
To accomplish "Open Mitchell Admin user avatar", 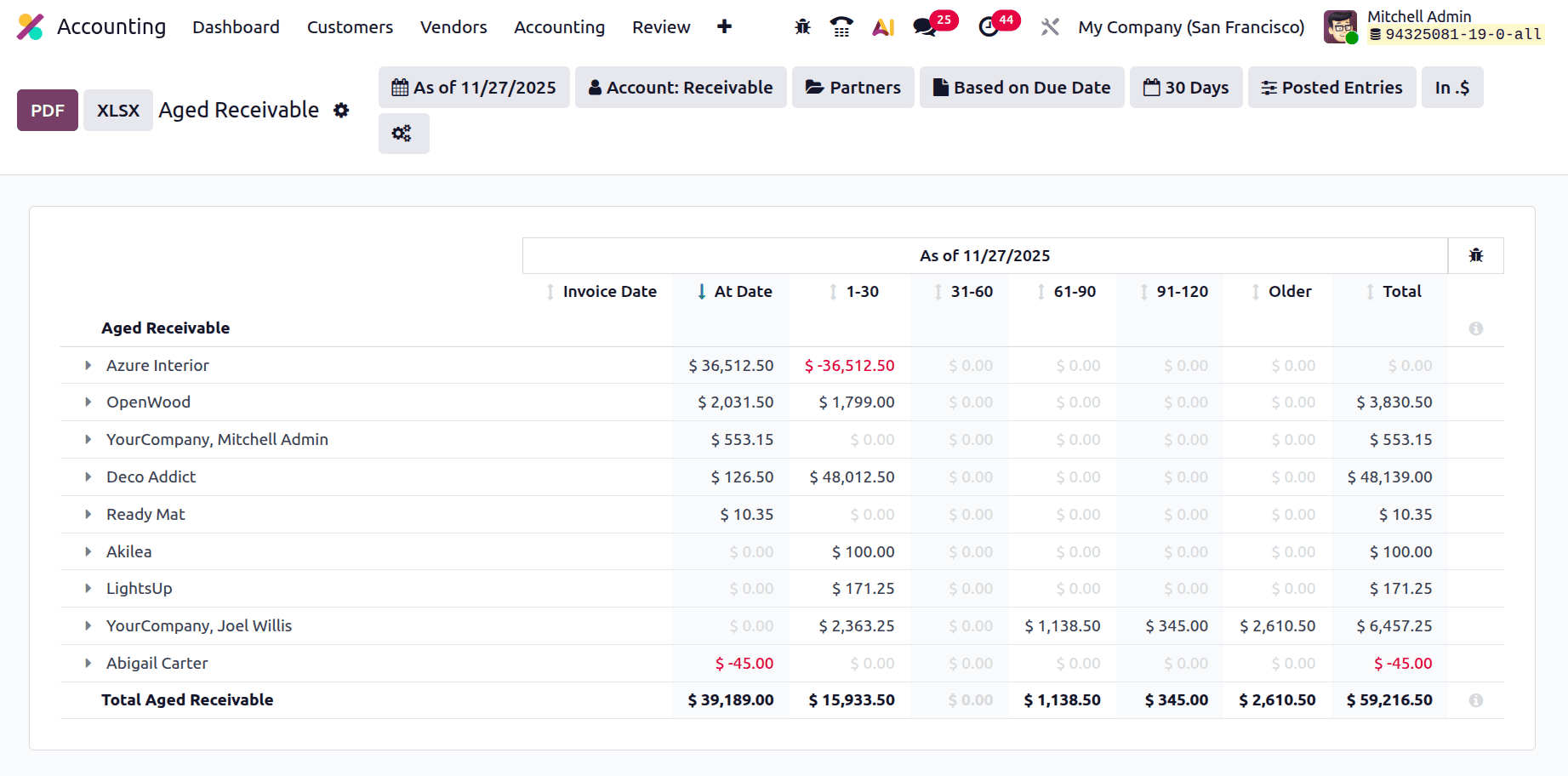I will pos(1341,27).
